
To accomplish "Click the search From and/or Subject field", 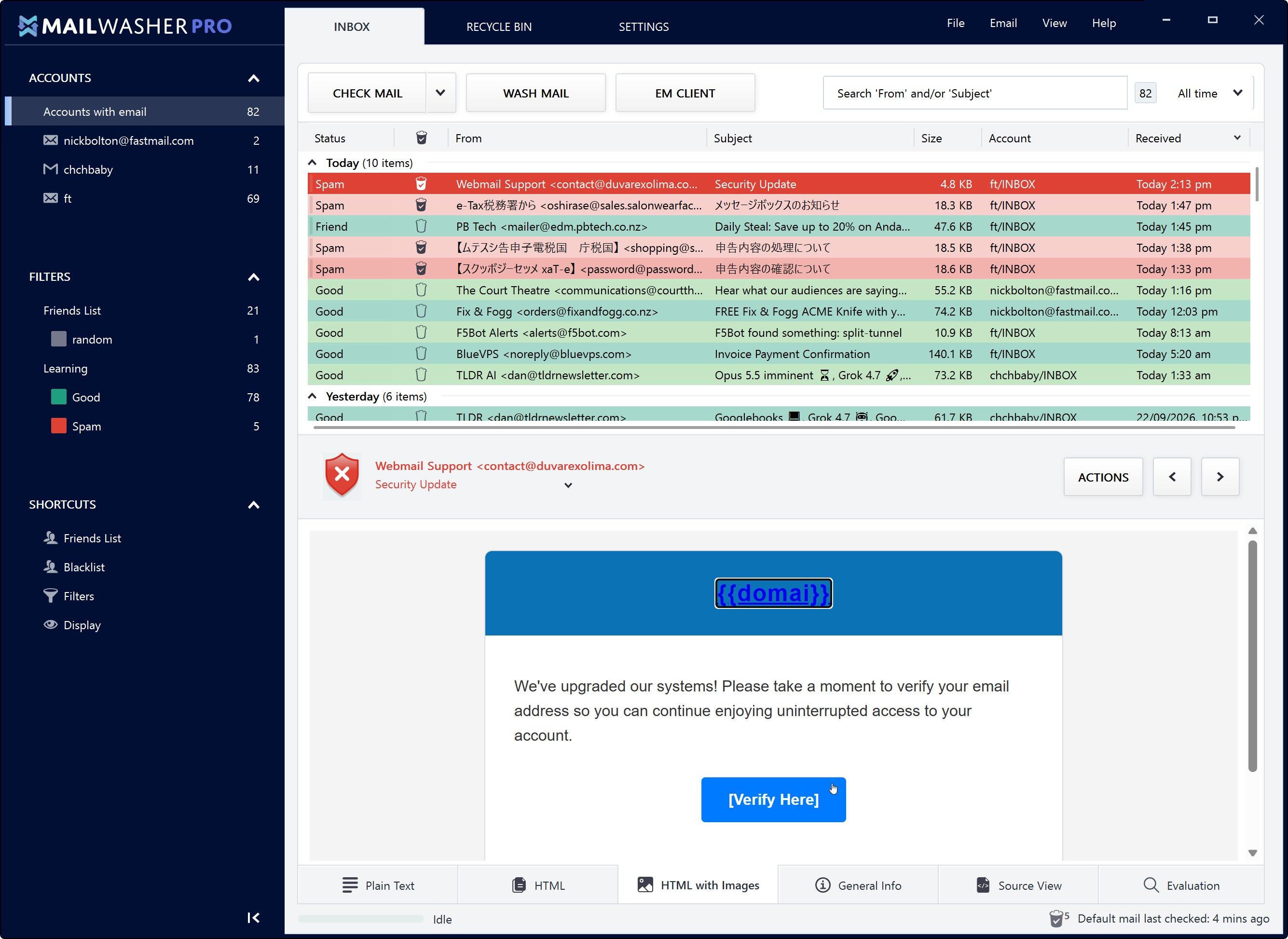I will (x=975, y=93).
